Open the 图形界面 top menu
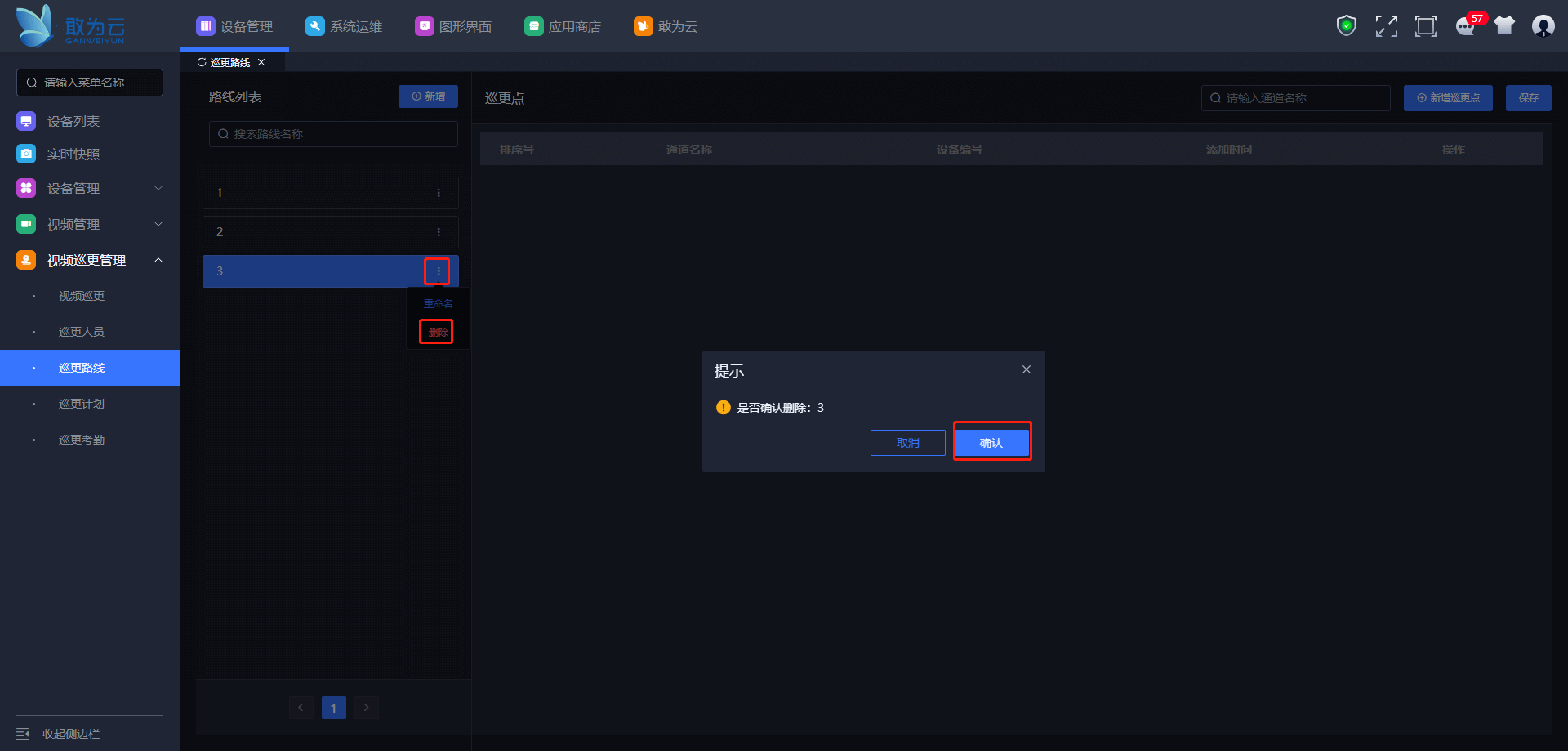1568x751 pixels. (x=453, y=26)
